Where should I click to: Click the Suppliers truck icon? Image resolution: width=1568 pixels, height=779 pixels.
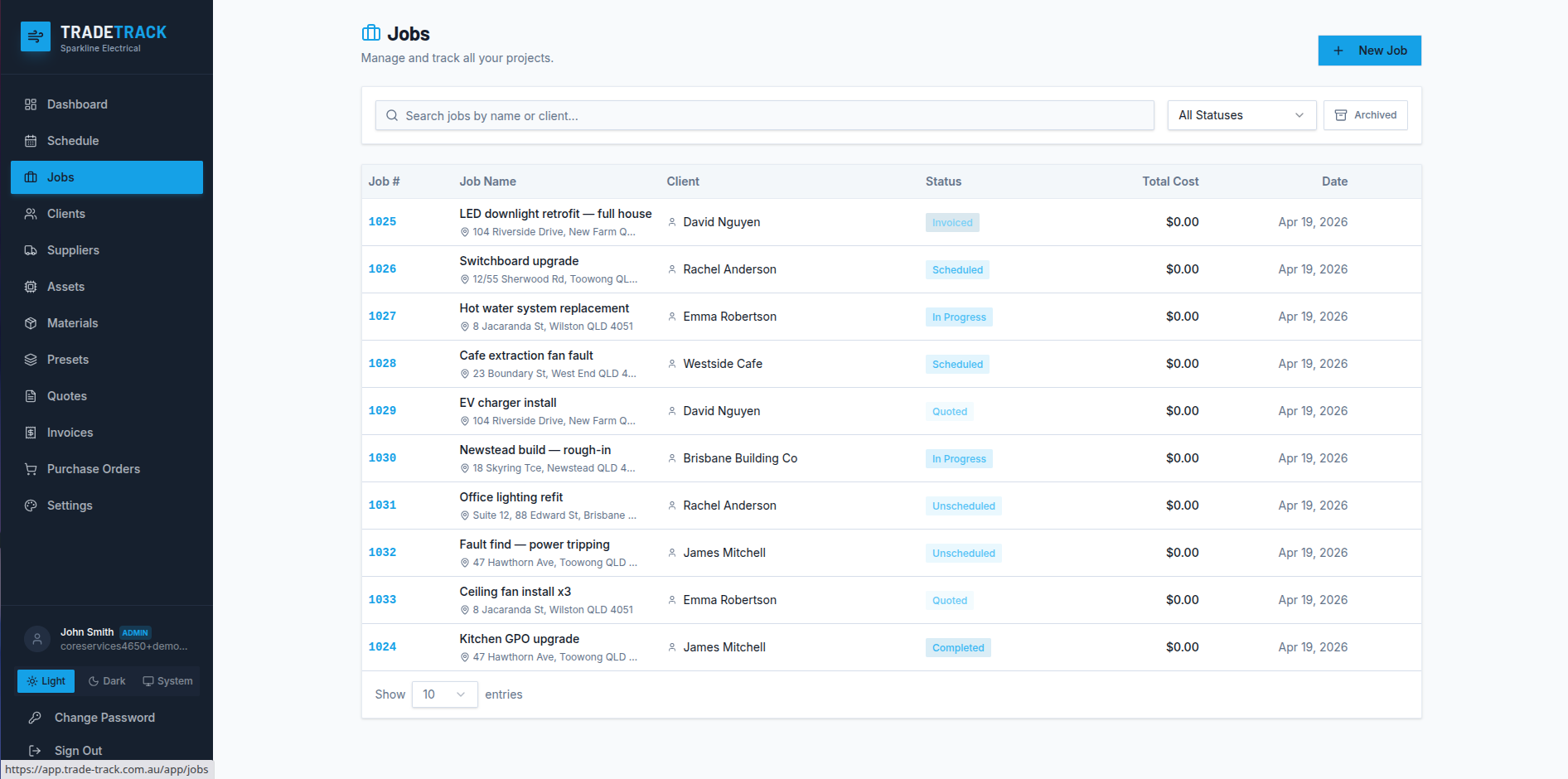pyautogui.click(x=31, y=250)
